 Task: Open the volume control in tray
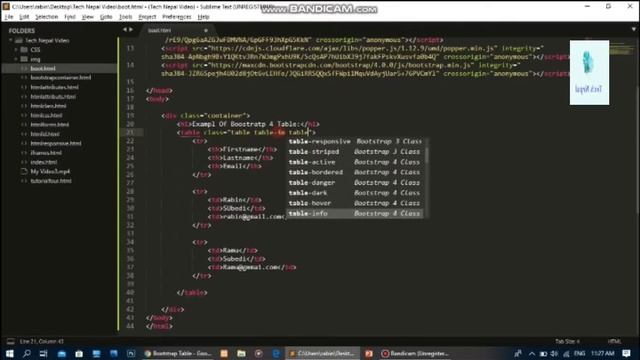(554, 353)
